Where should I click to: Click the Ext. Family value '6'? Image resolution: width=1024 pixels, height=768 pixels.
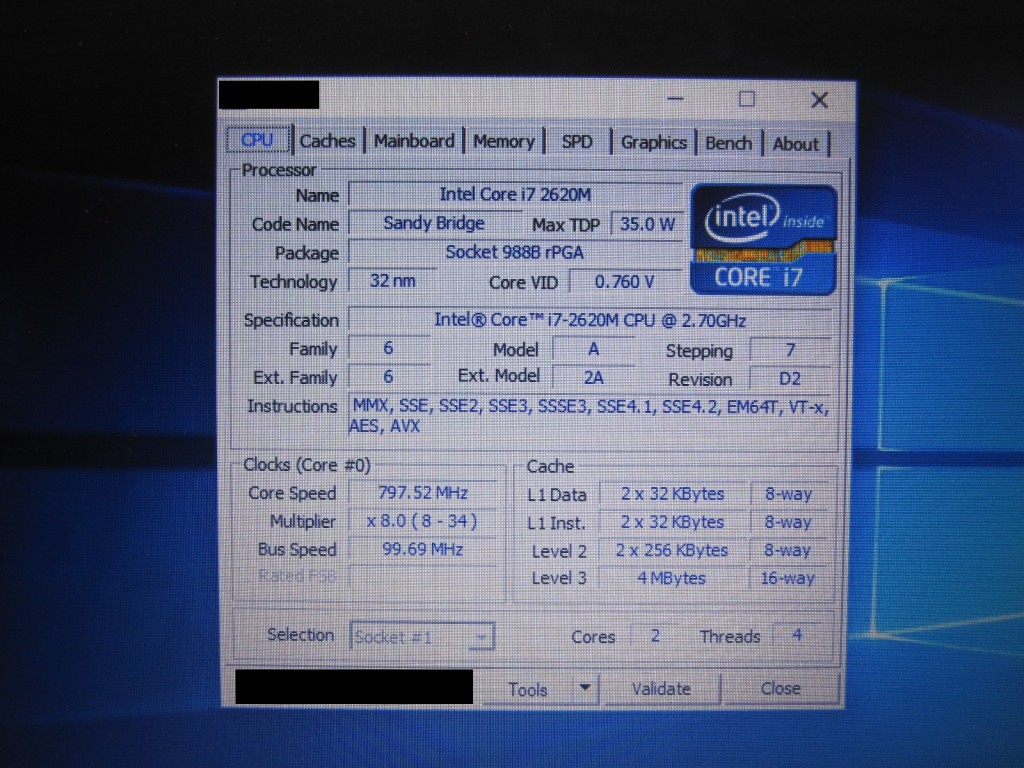[x=388, y=377]
